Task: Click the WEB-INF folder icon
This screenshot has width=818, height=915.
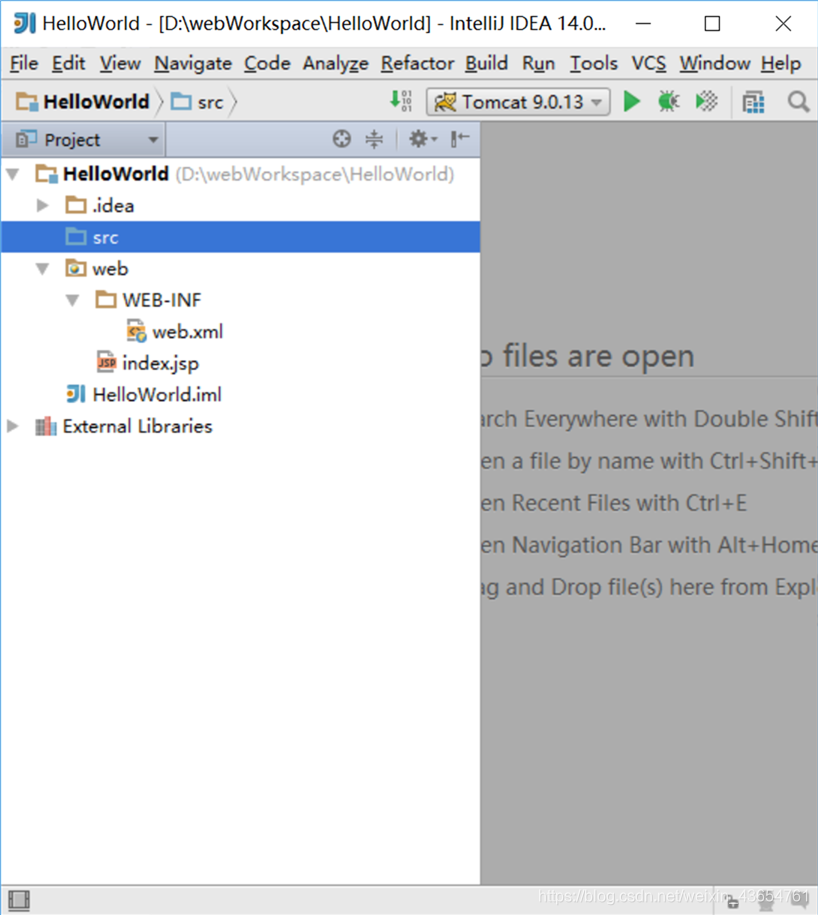Action: click(x=106, y=300)
